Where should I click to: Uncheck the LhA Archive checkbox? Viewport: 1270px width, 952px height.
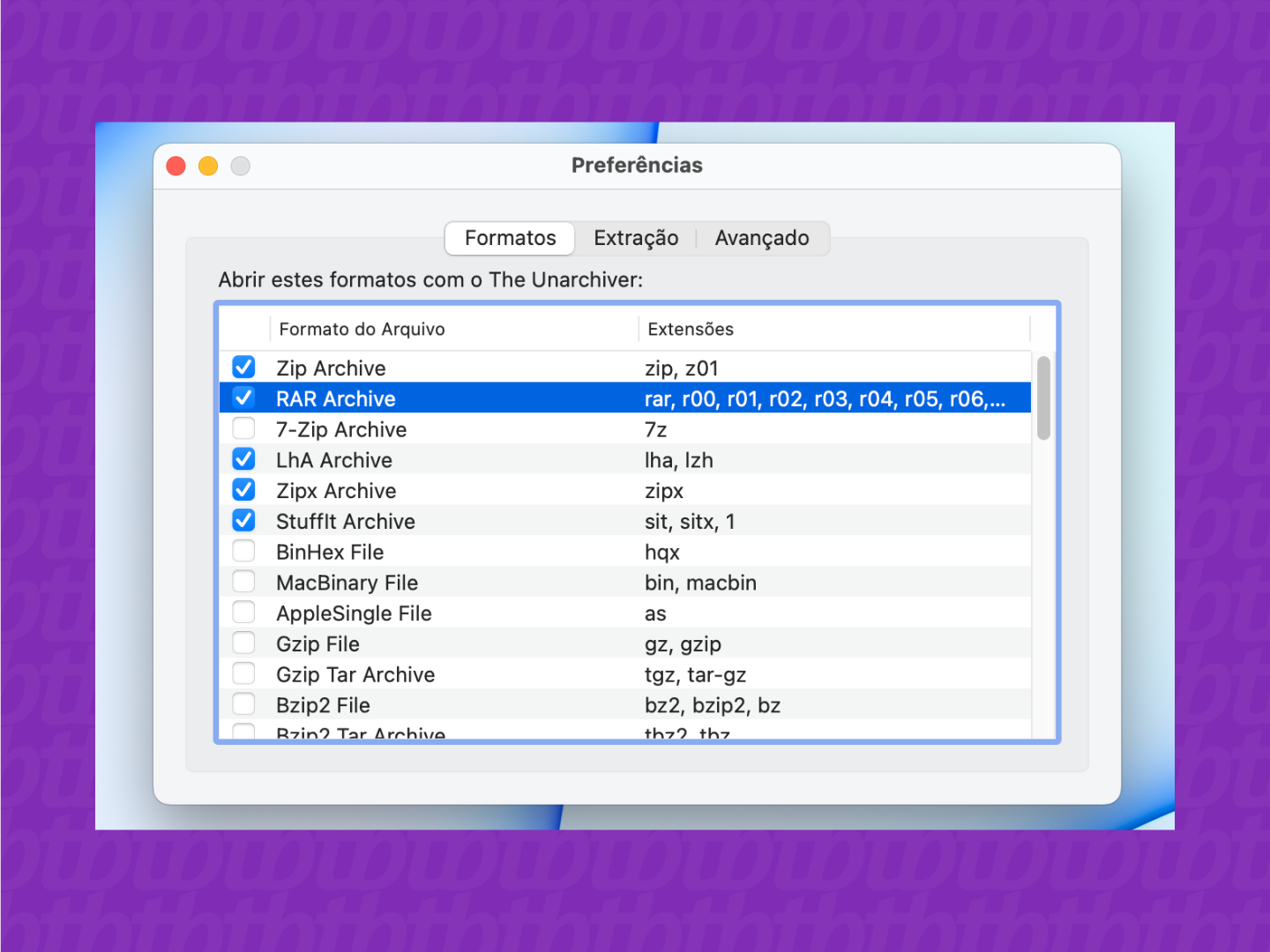pyautogui.click(x=243, y=459)
